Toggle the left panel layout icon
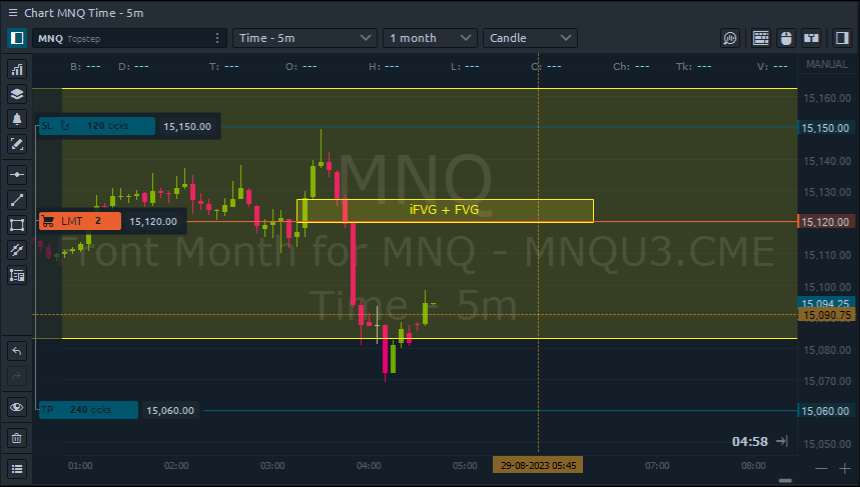This screenshot has width=860, height=487. coord(17,38)
